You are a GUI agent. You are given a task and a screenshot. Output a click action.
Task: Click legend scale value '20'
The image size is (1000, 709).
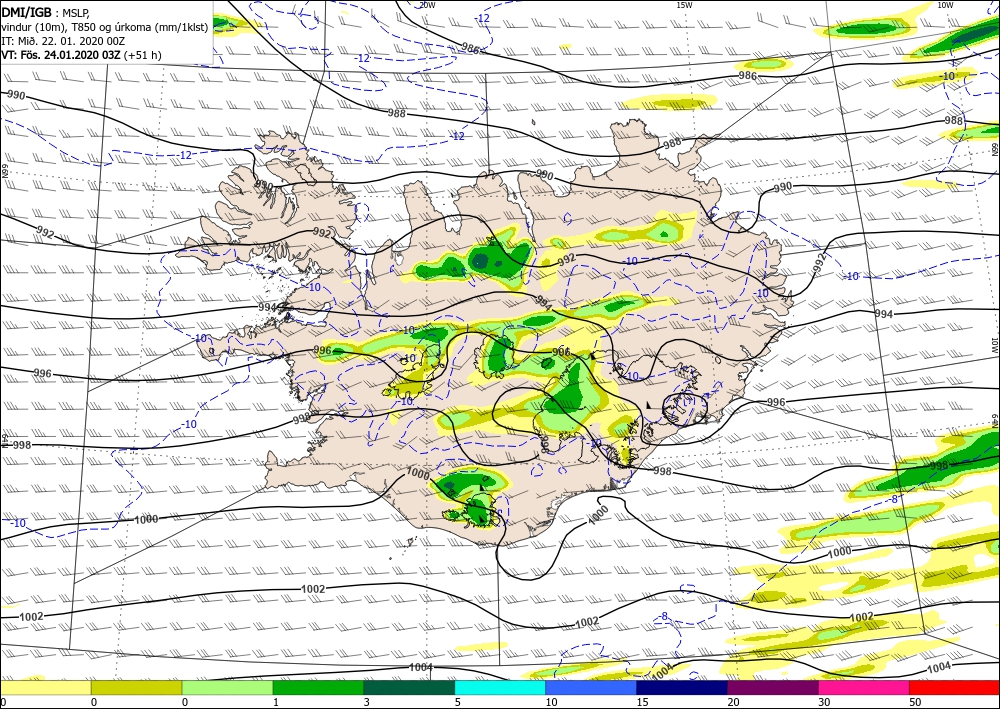[x=733, y=702]
